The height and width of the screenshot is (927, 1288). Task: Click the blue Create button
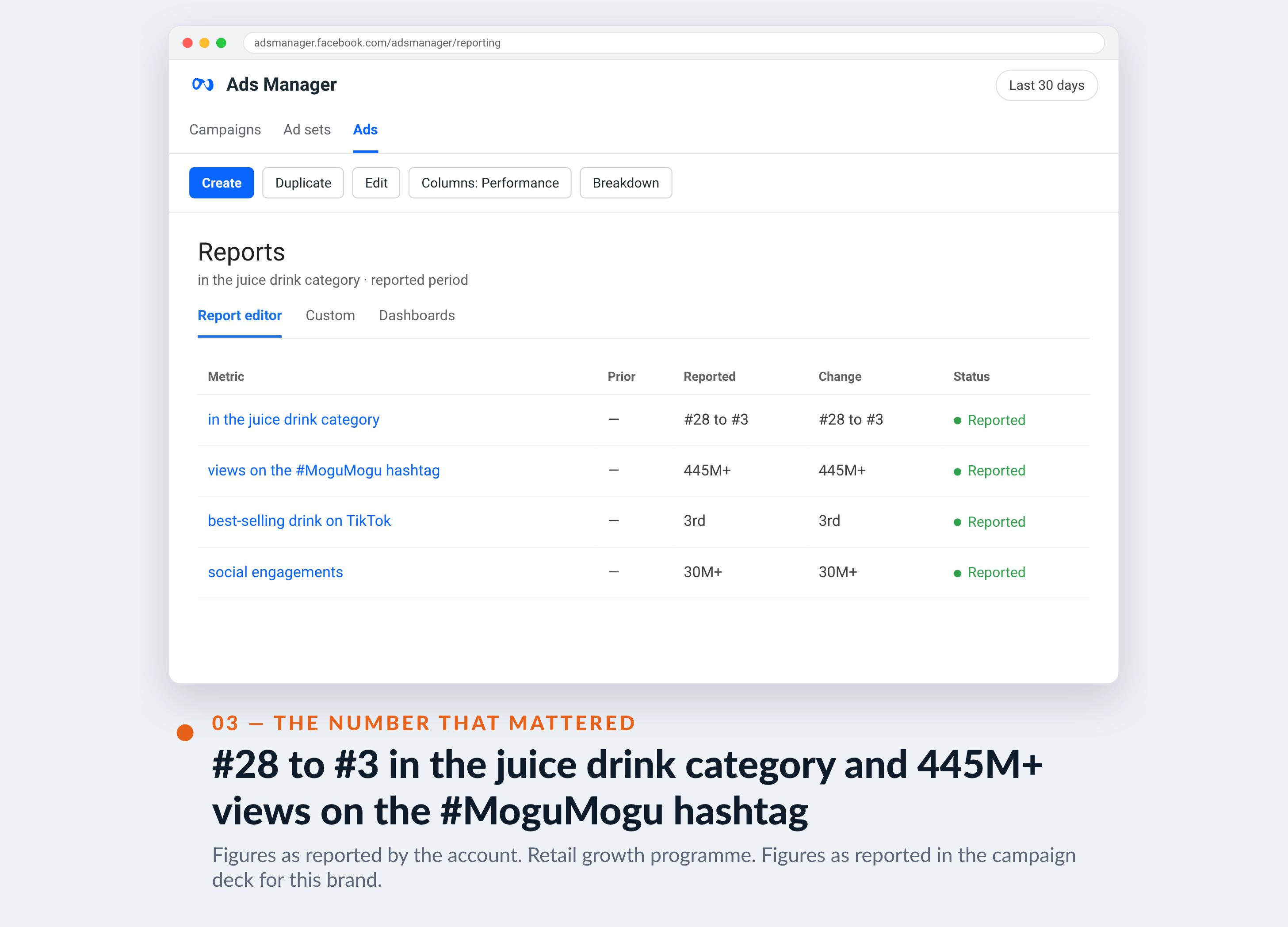pos(222,183)
